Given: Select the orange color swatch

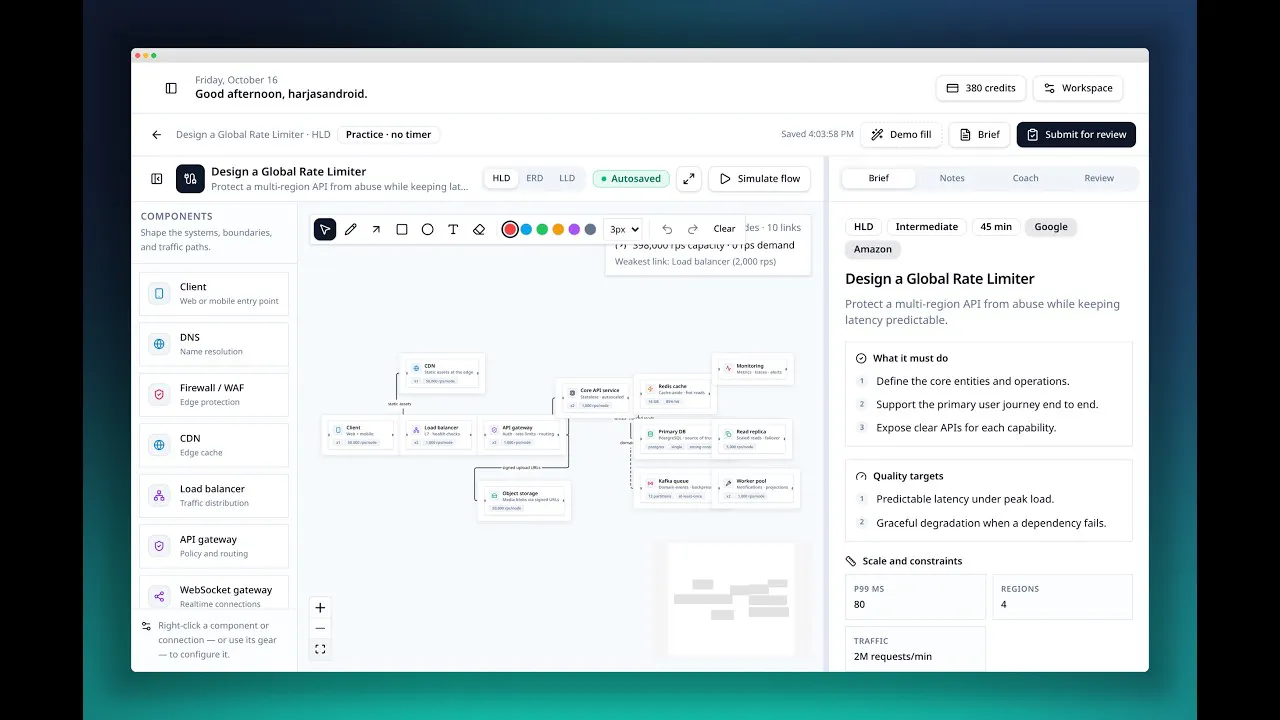Looking at the screenshot, I should [x=558, y=229].
